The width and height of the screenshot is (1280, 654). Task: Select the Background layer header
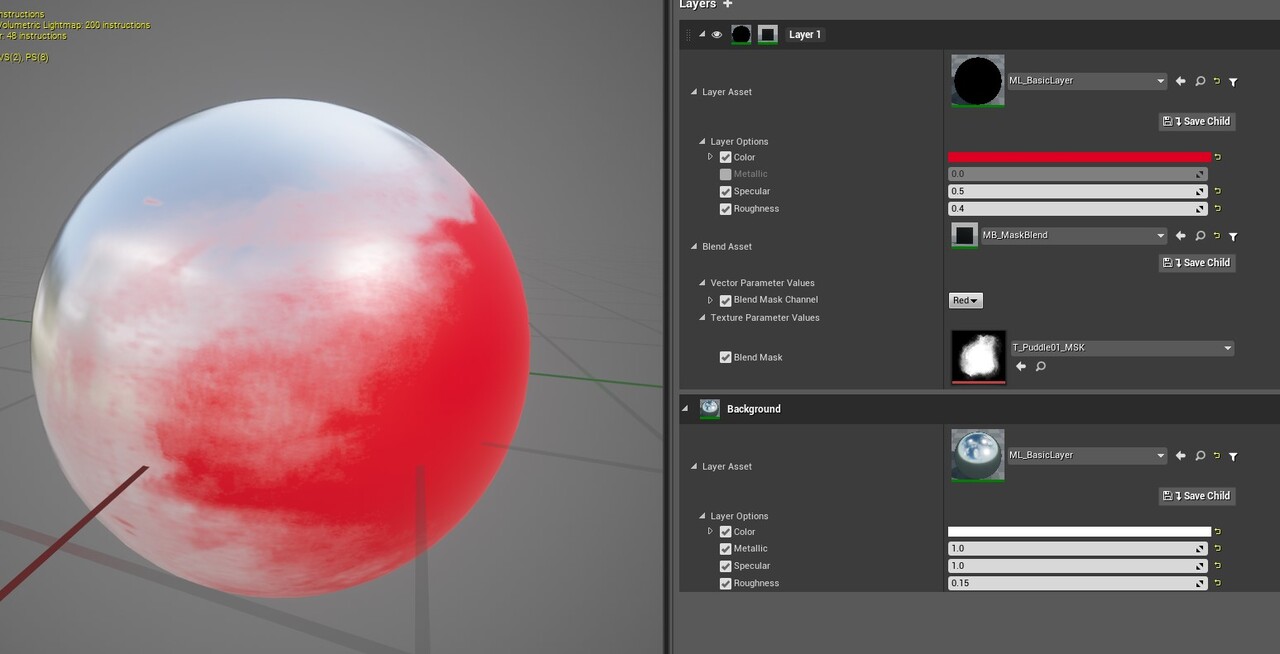pyautogui.click(x=753, y=408)
